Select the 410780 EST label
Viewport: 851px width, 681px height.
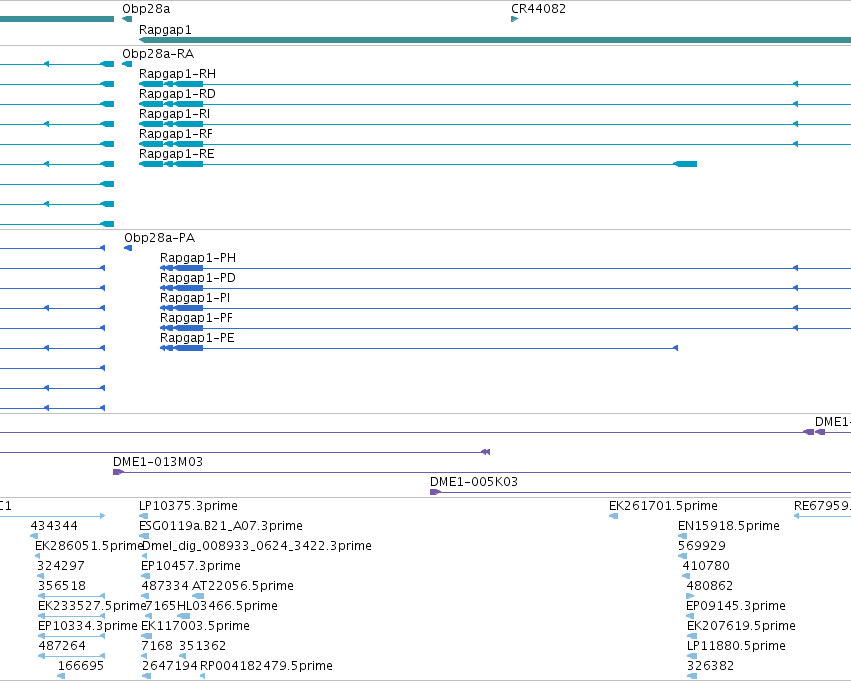click(706, 566)
